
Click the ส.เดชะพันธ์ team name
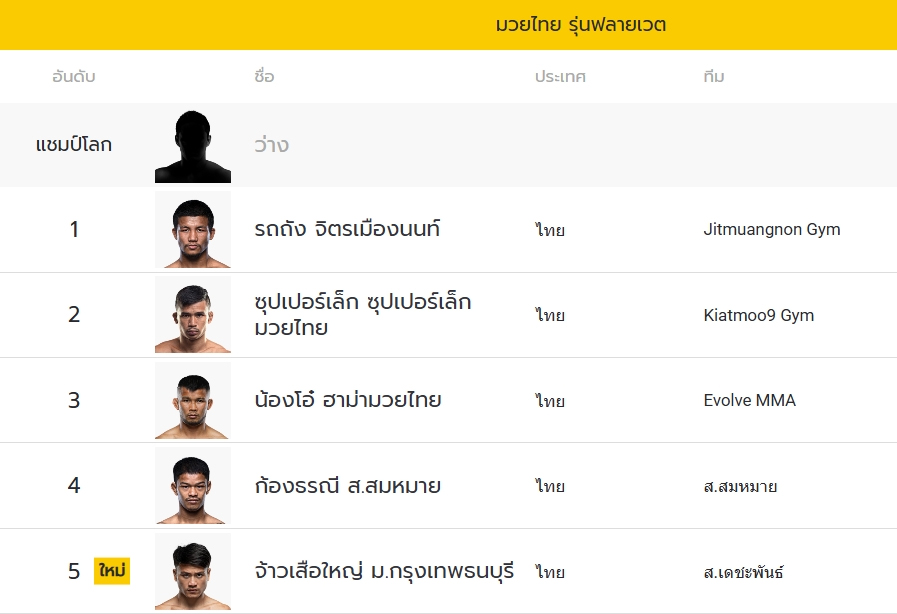coord(743,573)
